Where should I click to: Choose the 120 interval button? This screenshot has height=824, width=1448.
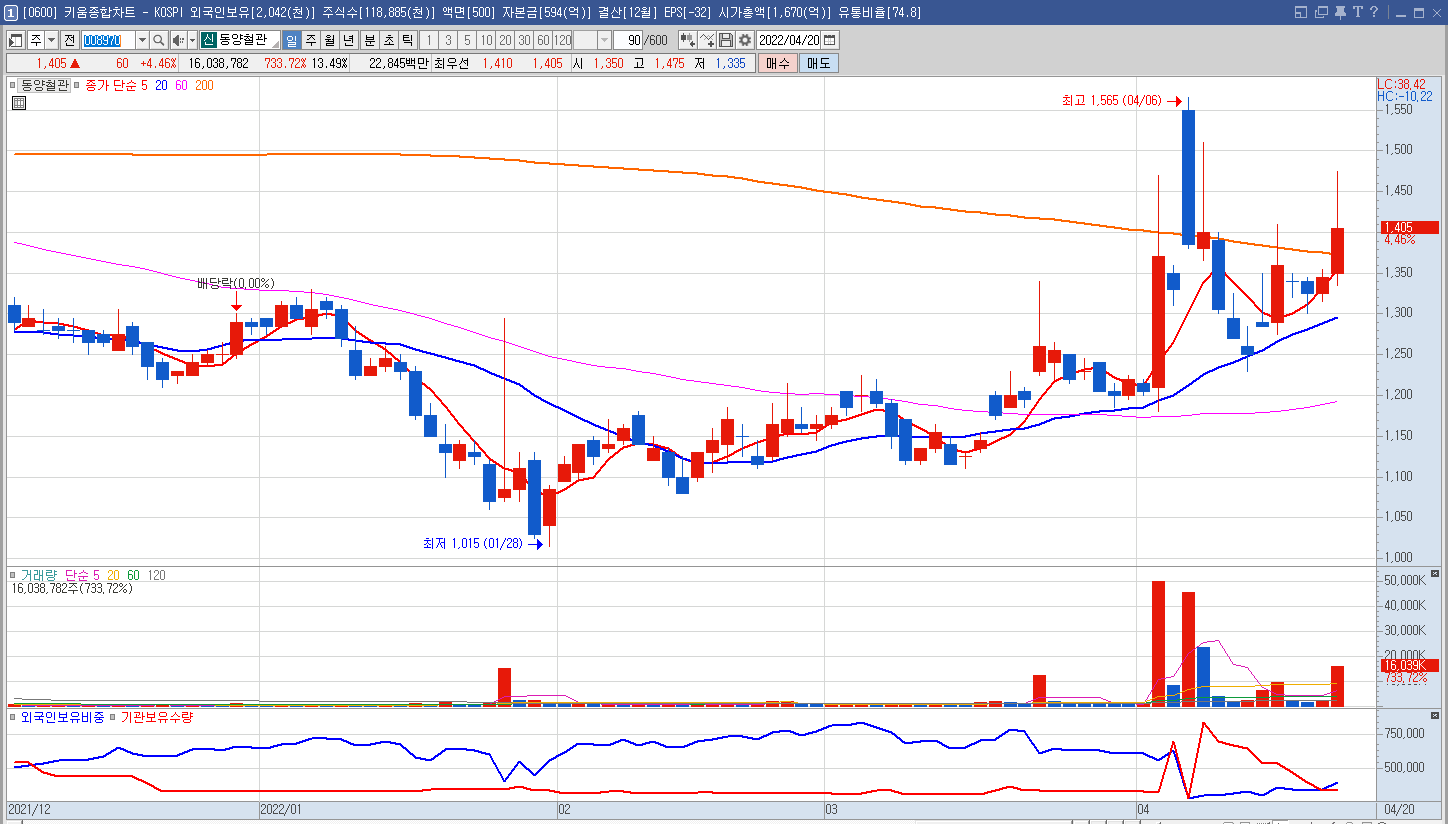click(562, 40)
